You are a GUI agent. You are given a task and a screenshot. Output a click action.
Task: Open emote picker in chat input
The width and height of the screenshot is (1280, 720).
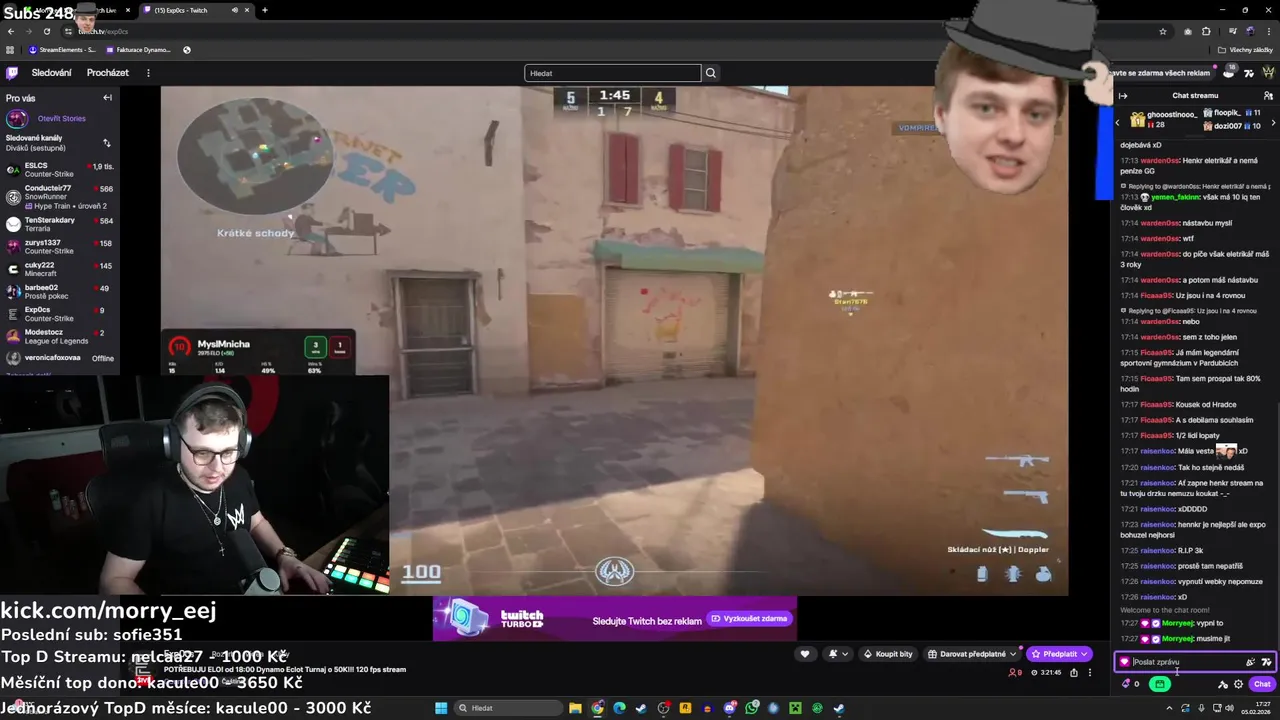coord(1250,662)
